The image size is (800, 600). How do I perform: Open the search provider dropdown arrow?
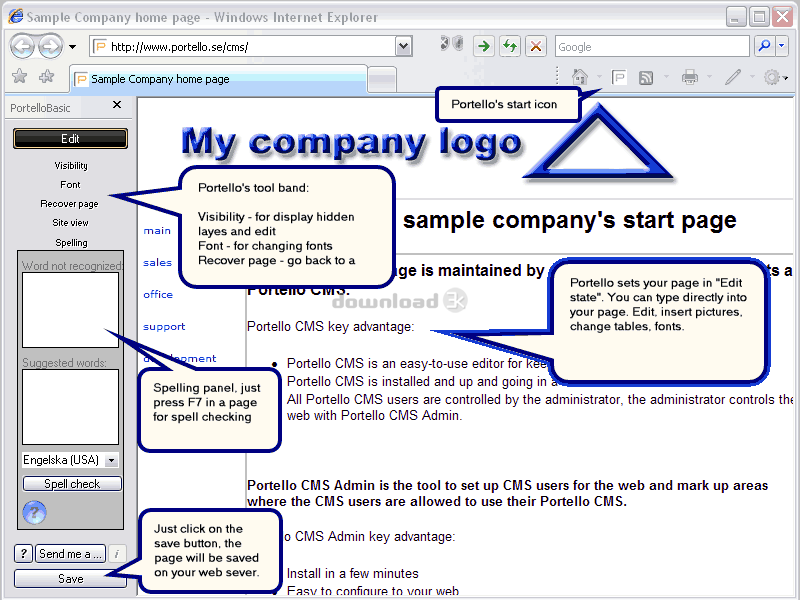(x=781, y=46)
